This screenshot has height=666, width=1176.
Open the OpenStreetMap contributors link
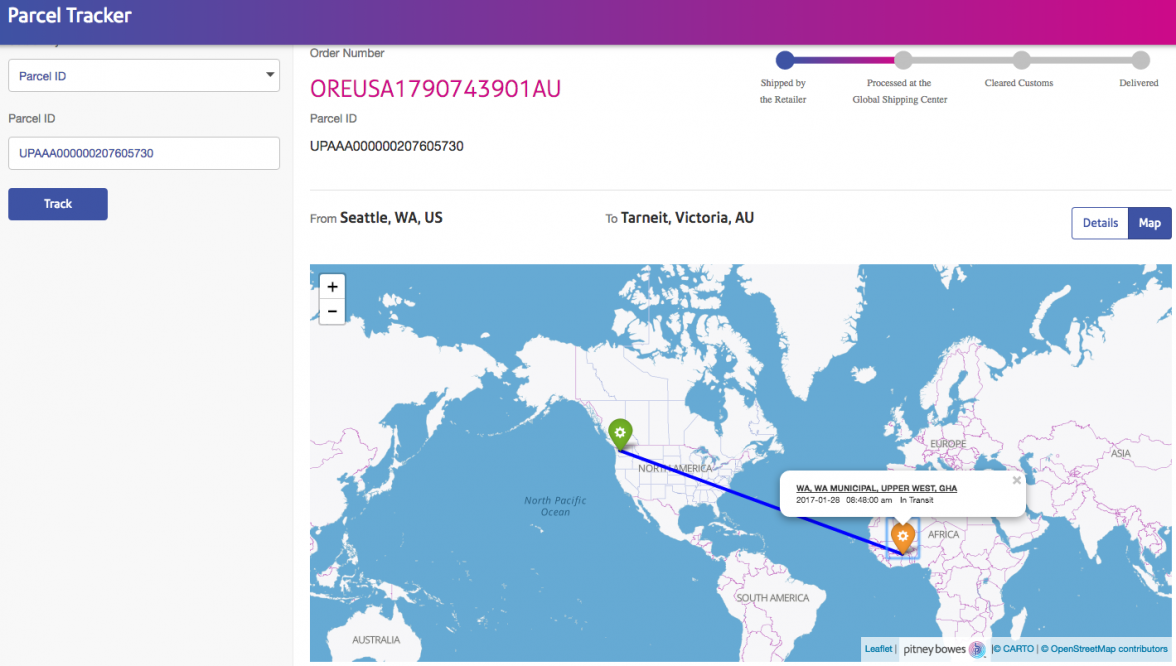[x=1108, y=649]
